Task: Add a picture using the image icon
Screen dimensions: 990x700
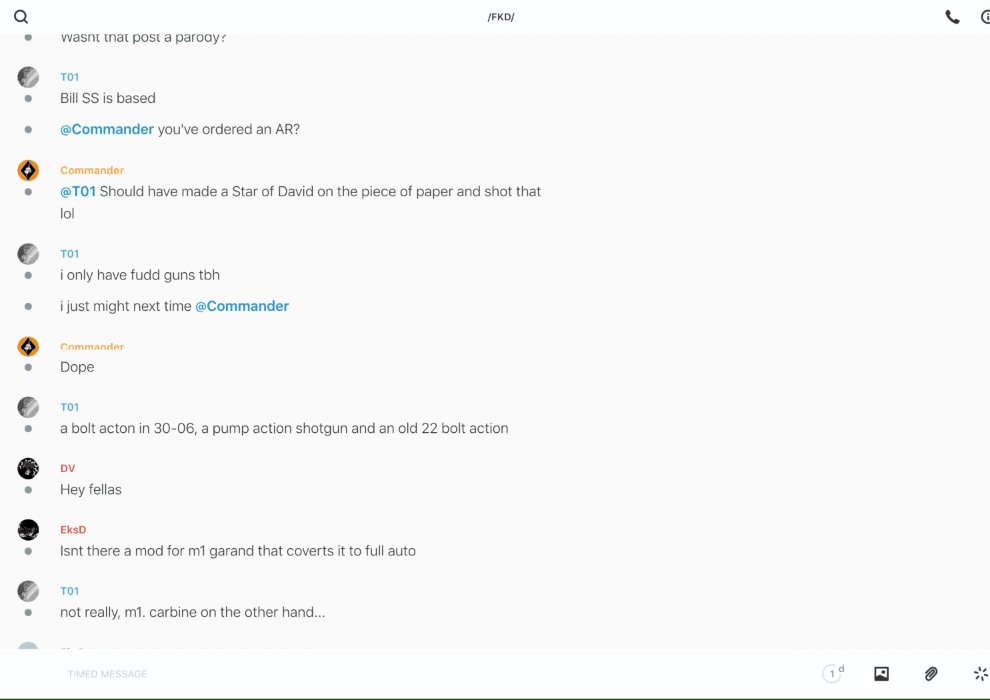Action: [x=881, y=674]
